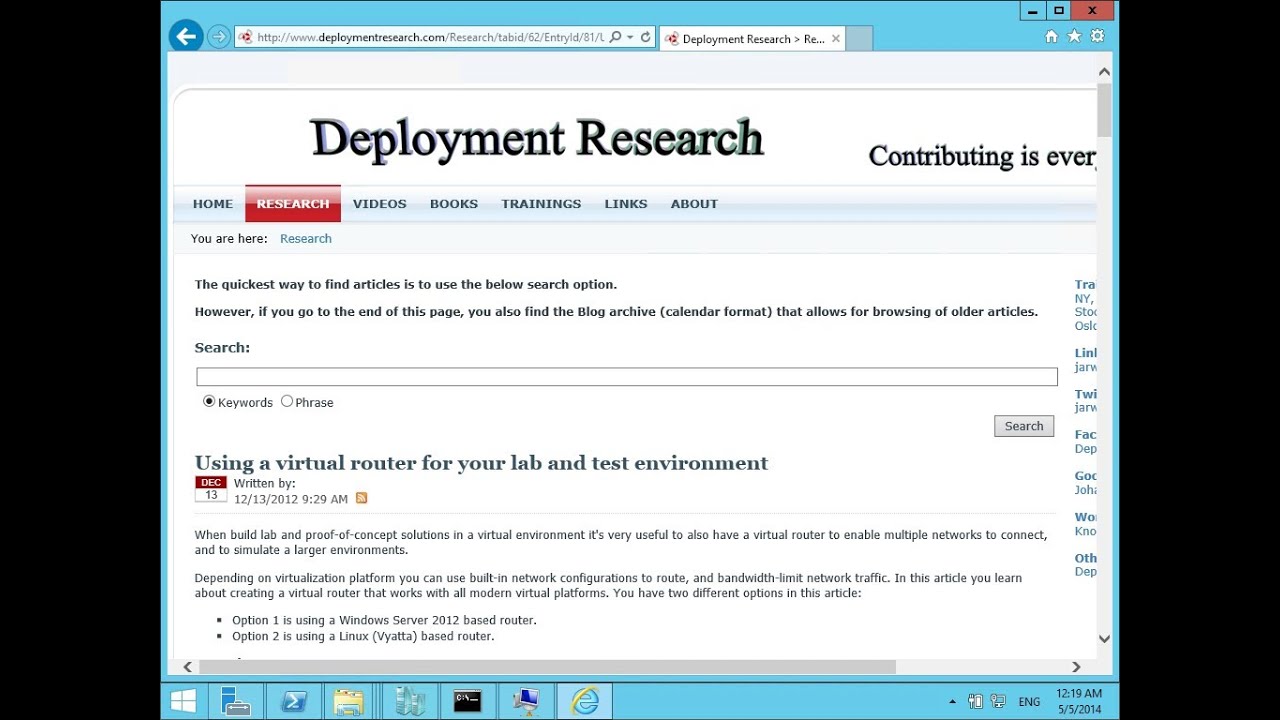Click the power/device tray icon
The image size is (1280, 720).
[x=976, y=702]
